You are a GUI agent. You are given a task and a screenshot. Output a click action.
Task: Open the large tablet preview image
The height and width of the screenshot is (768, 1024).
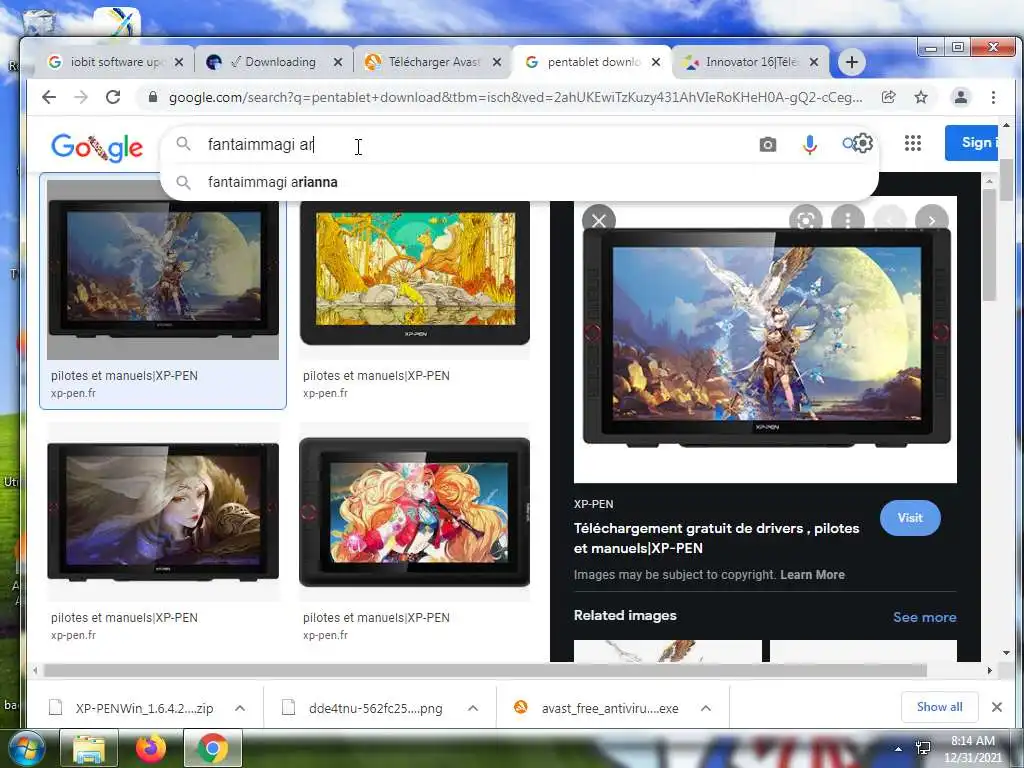tap(765, 340)
